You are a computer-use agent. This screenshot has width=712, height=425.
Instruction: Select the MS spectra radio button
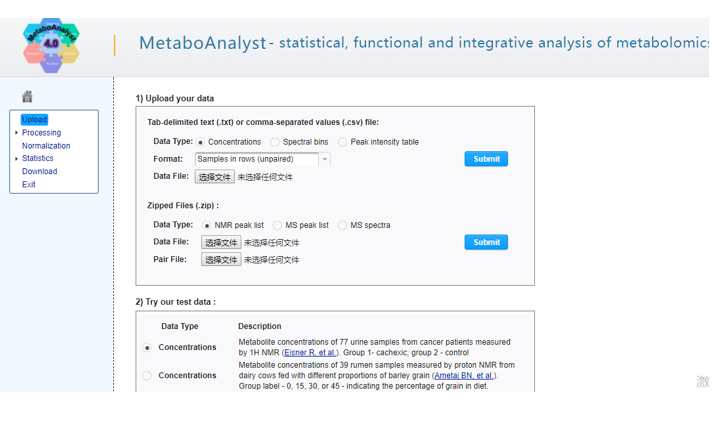pos(342,225)
